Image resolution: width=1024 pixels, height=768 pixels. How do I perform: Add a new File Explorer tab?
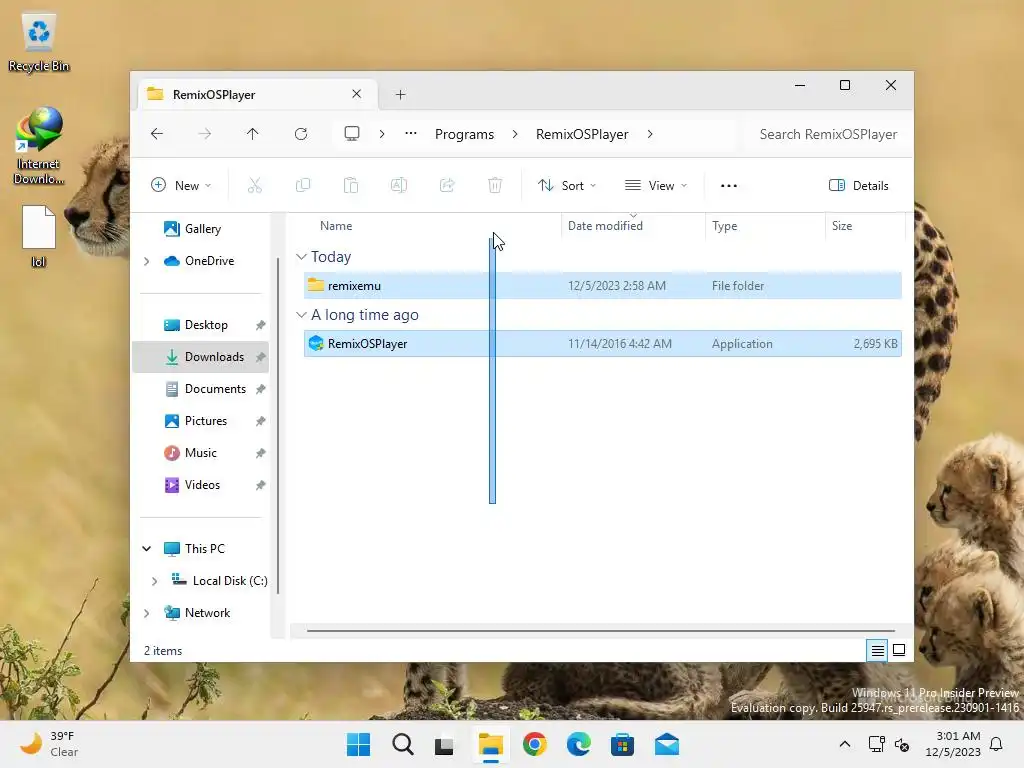pyautogui.click(x=400, y=95)
